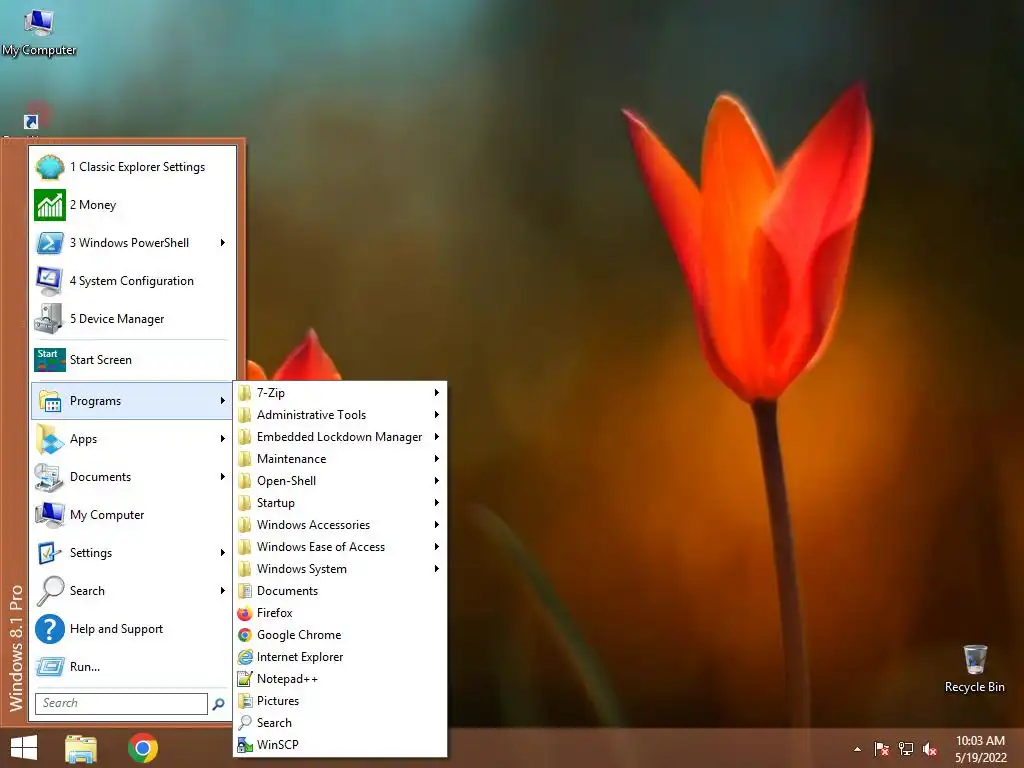1024x768 pixels.
Task: Click the start menu Search text field
Action: tap(121, 703)
